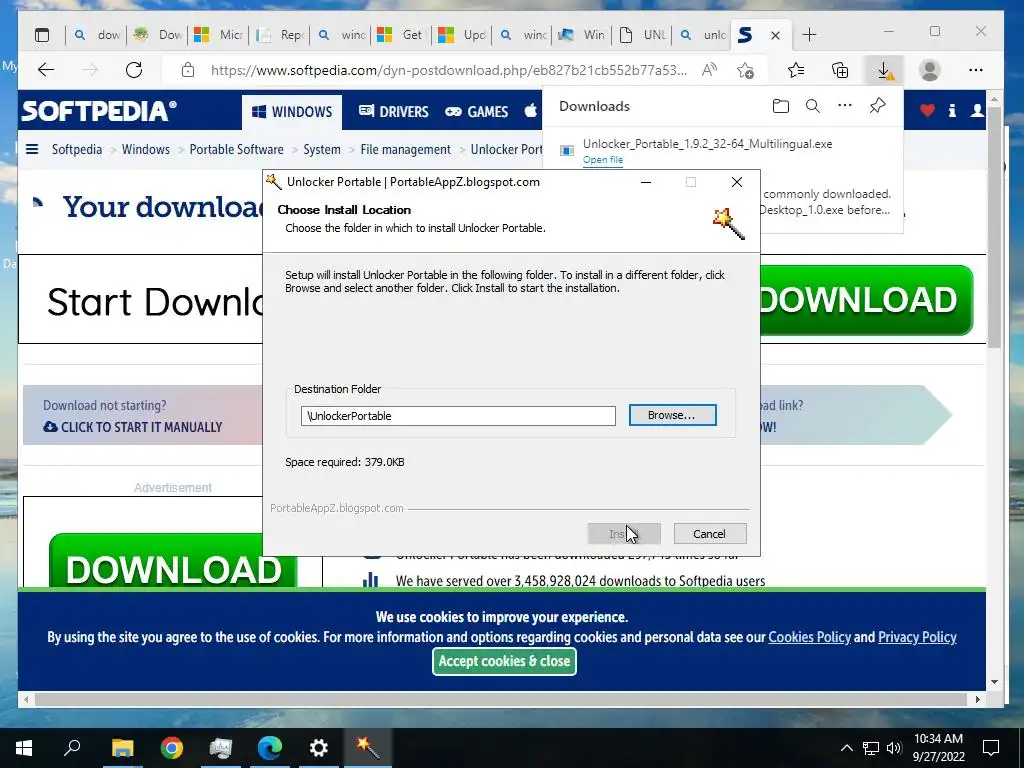Switch to the 'Rep' tab

tap(280, 35)
